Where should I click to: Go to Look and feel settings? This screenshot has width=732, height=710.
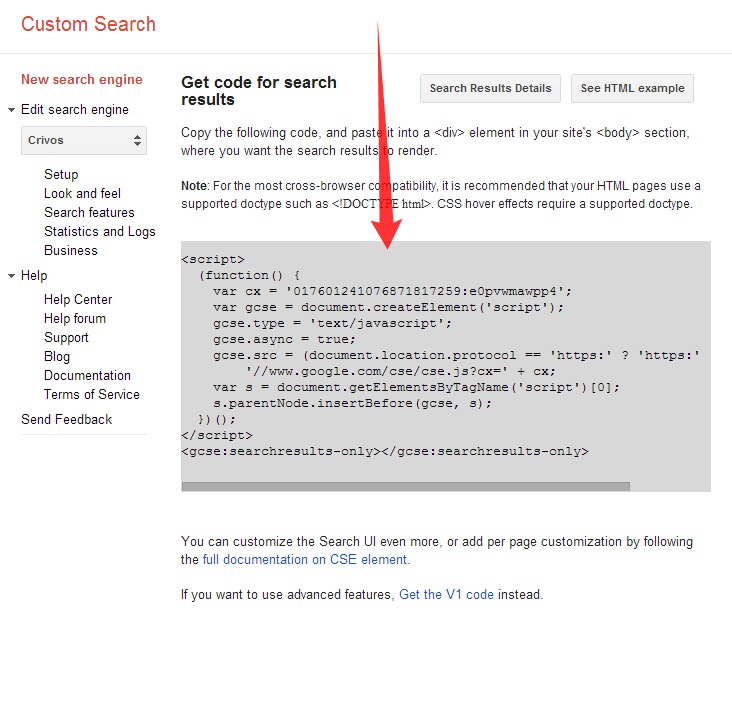pyautogui.click(x=82, y=193)
